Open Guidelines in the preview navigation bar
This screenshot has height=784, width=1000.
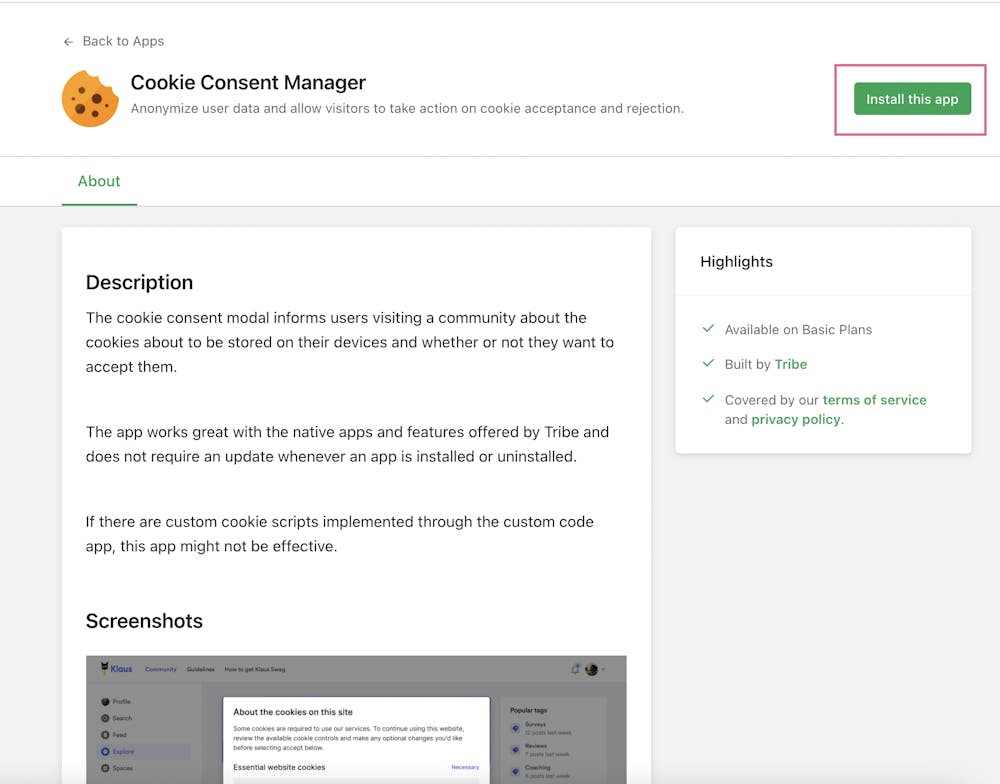pos(200,669)
